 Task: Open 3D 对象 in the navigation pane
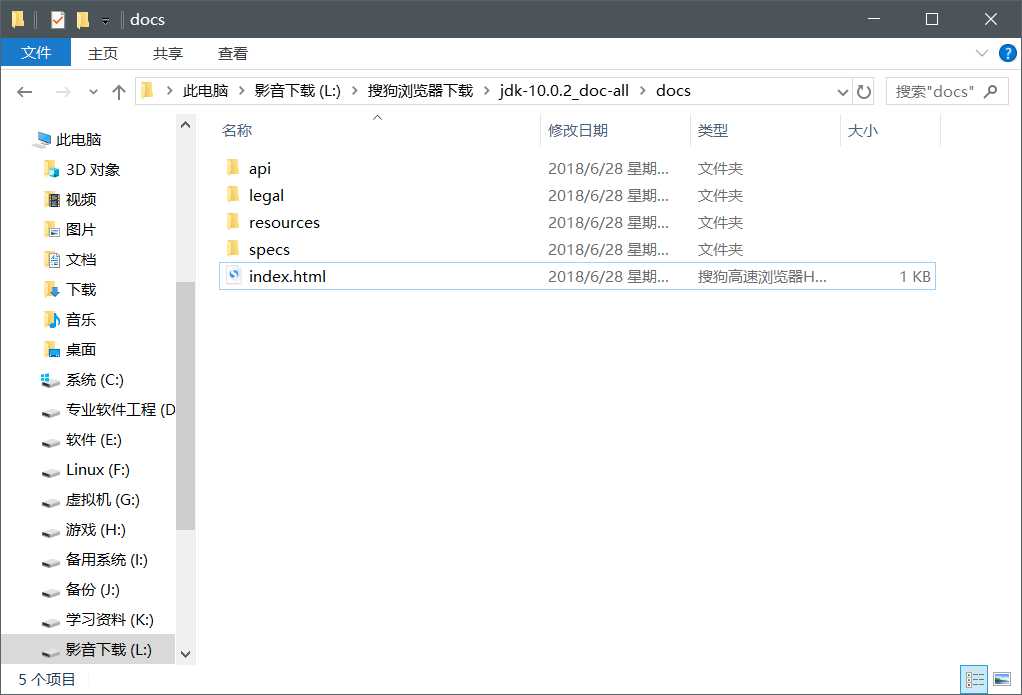point(93,170)
